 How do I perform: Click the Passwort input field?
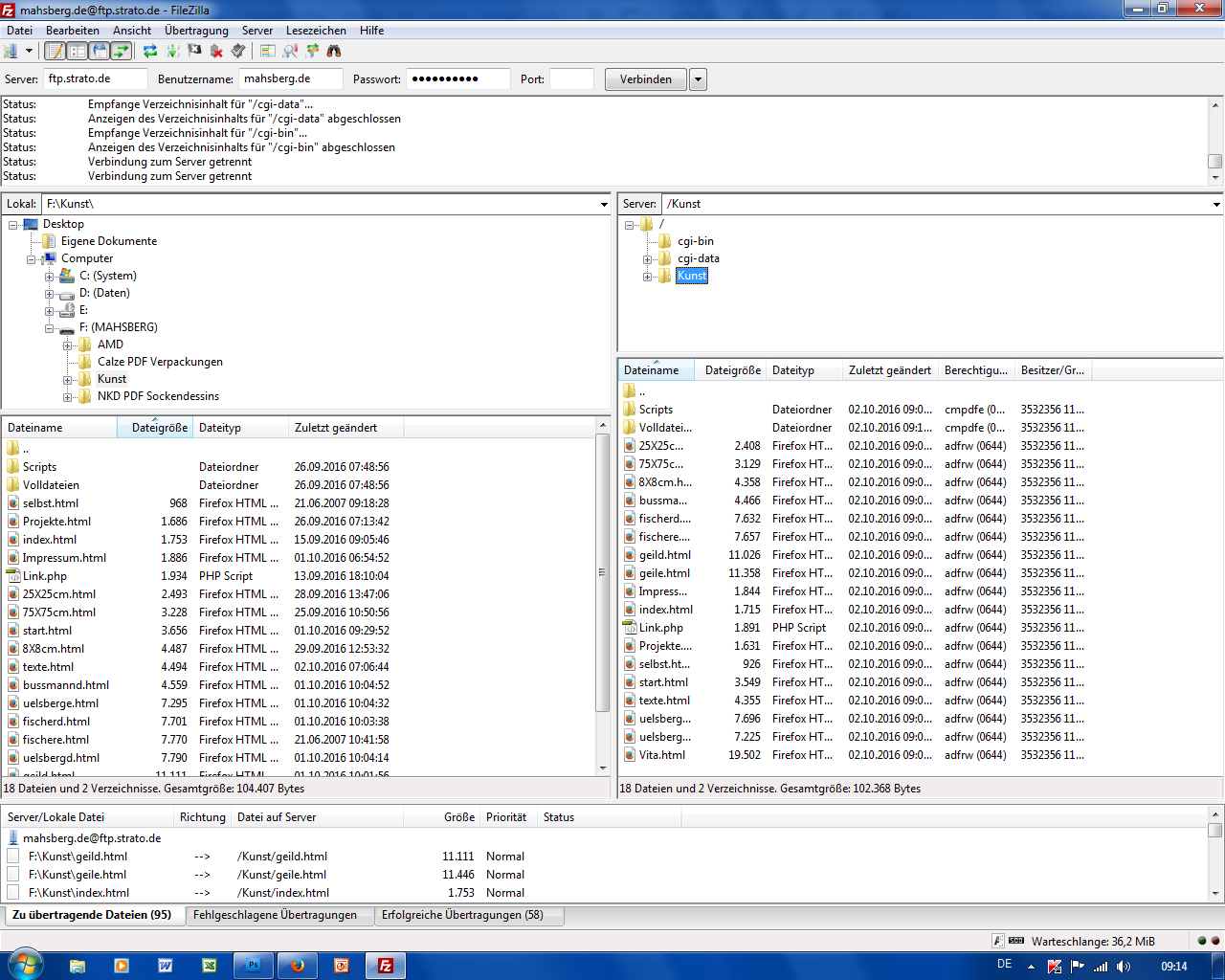[458, 79]
